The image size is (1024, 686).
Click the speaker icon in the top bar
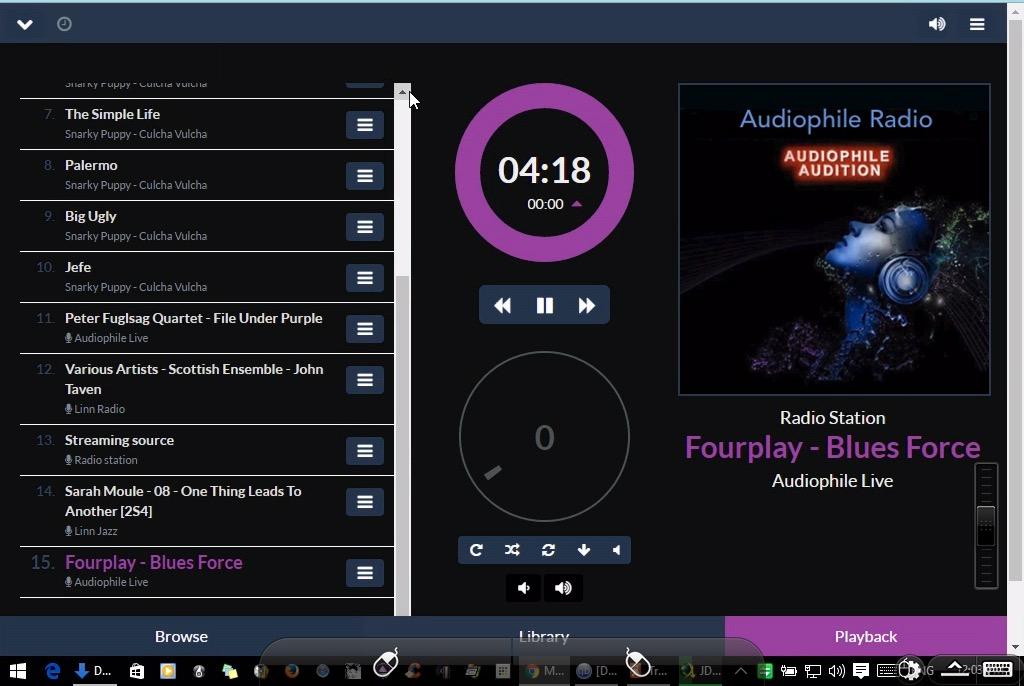coord(936,24)
